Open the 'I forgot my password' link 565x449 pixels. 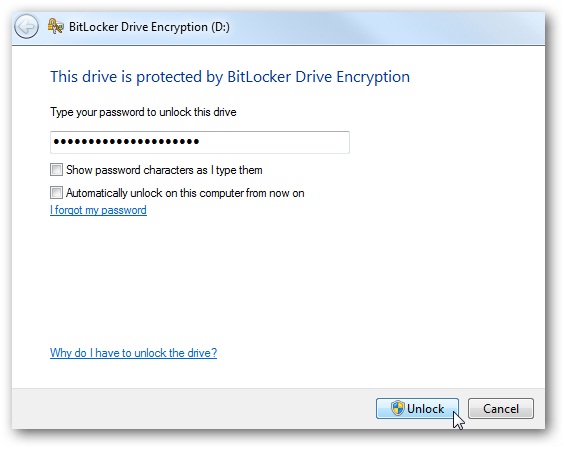[x=98, y=210]
